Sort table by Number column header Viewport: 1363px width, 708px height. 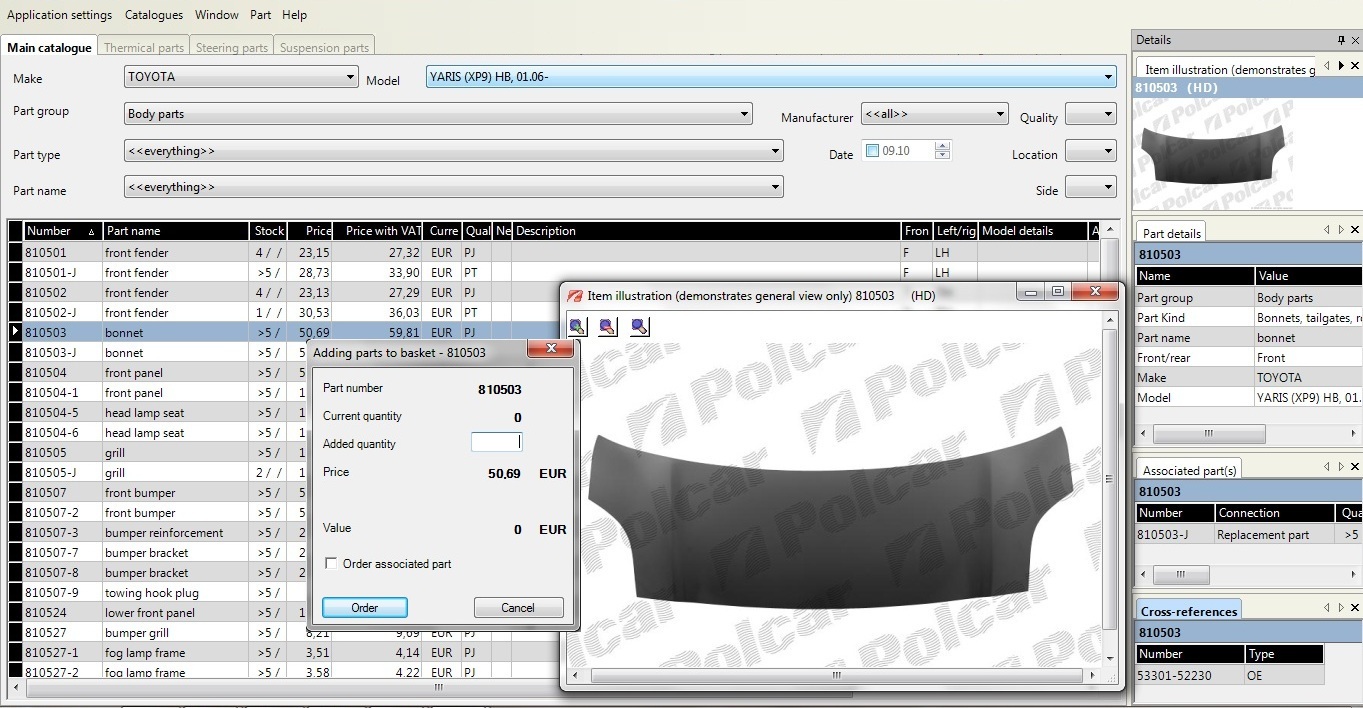pyautogui.click(x=62, y=231)
